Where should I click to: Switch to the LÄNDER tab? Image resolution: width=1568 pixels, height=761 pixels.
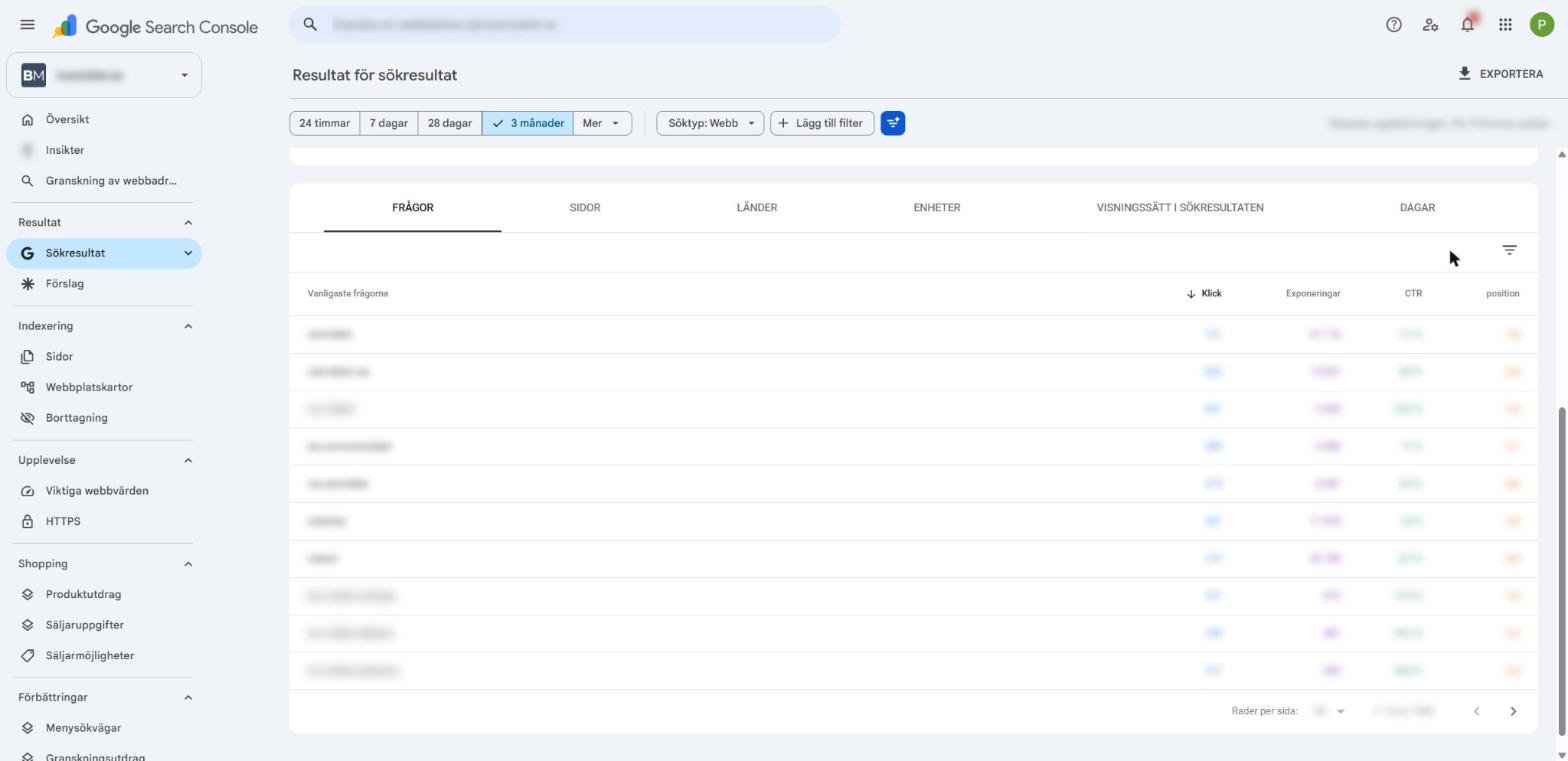coord(757,208)
